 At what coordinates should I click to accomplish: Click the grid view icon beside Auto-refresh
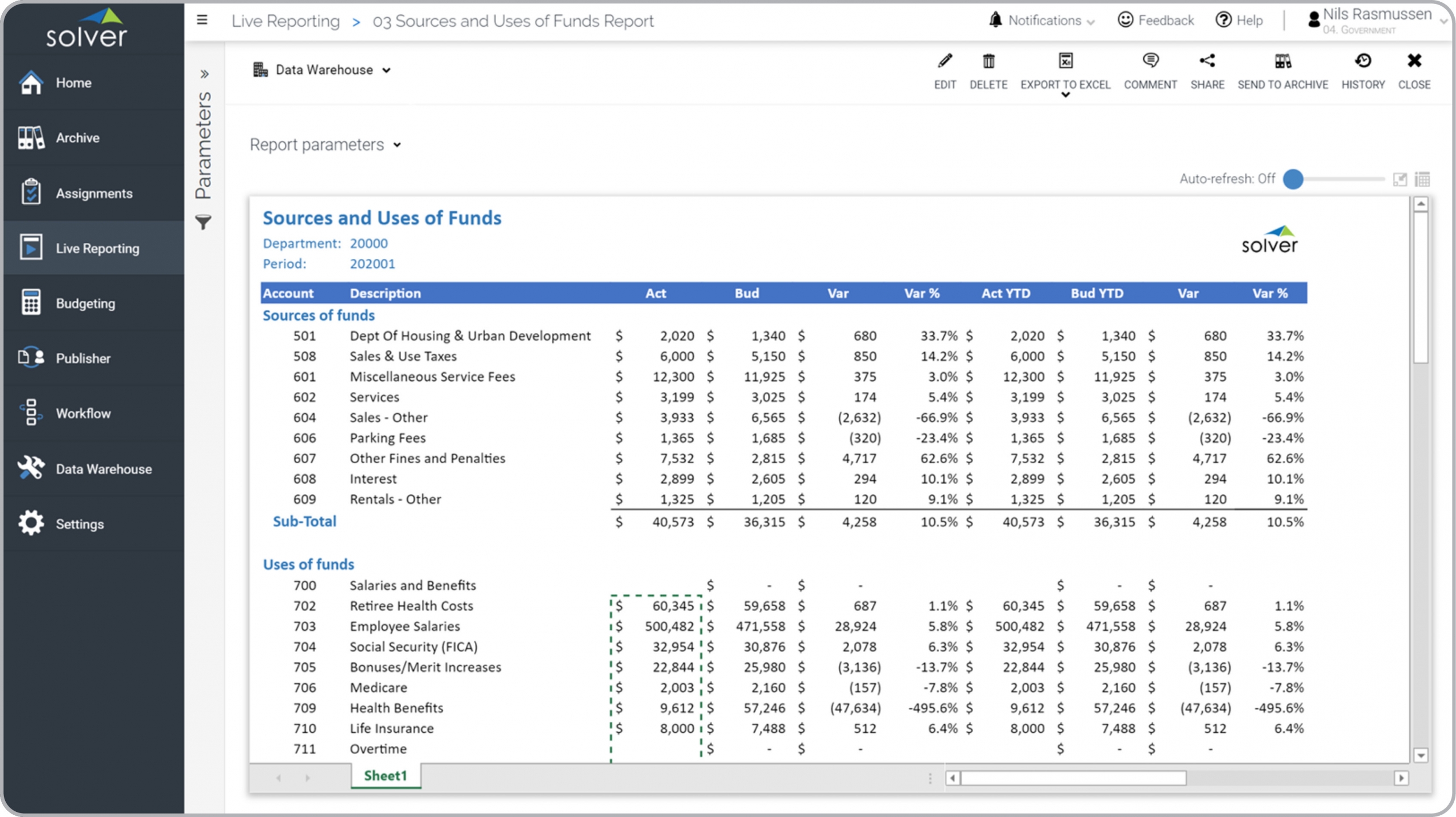(x=1422, y=180)
